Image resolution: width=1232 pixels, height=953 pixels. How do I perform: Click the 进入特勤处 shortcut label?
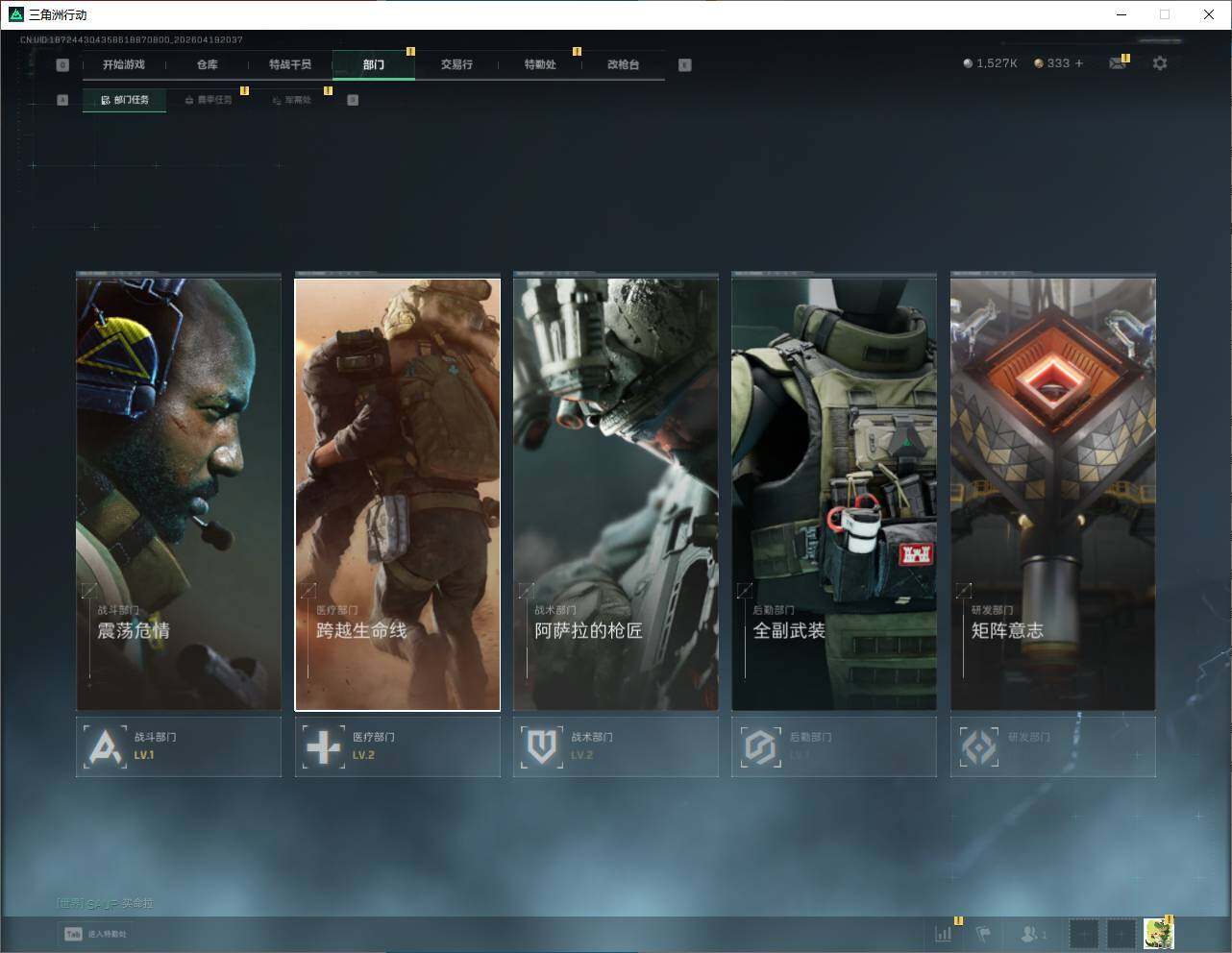(108, 934)
